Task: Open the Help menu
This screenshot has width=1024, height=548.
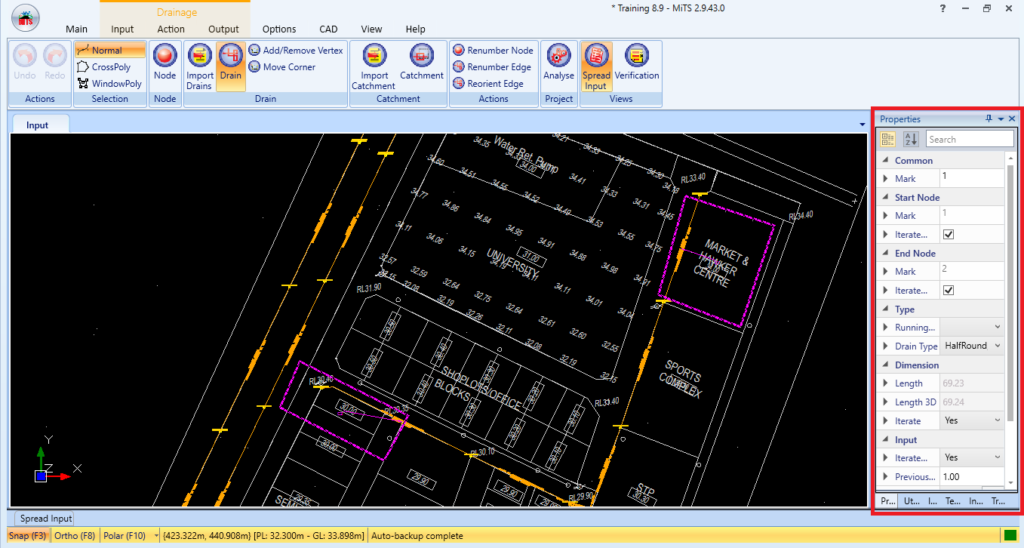Action: coord(415,29)
